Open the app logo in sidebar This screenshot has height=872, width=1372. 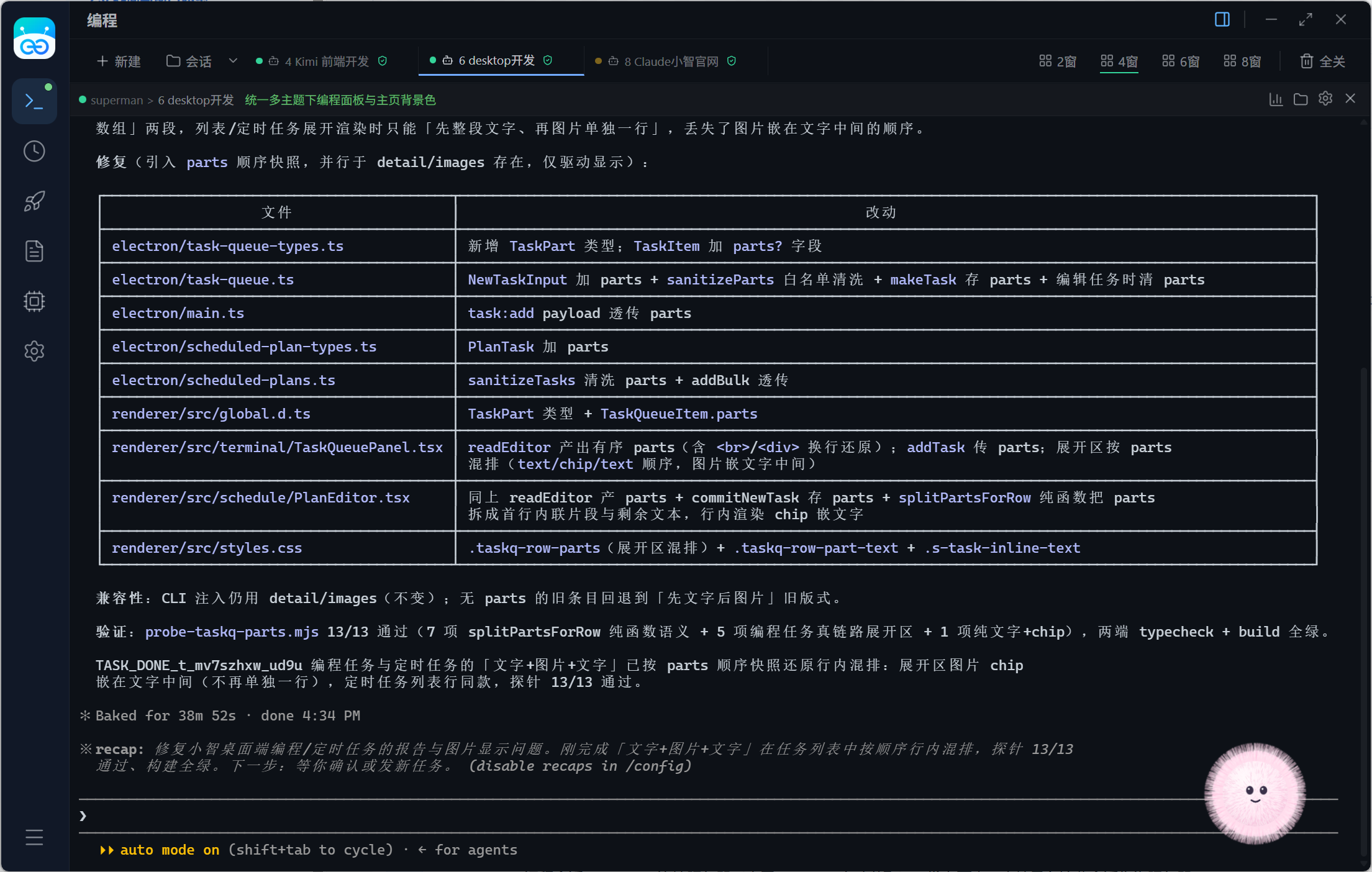tap(34, 39)
